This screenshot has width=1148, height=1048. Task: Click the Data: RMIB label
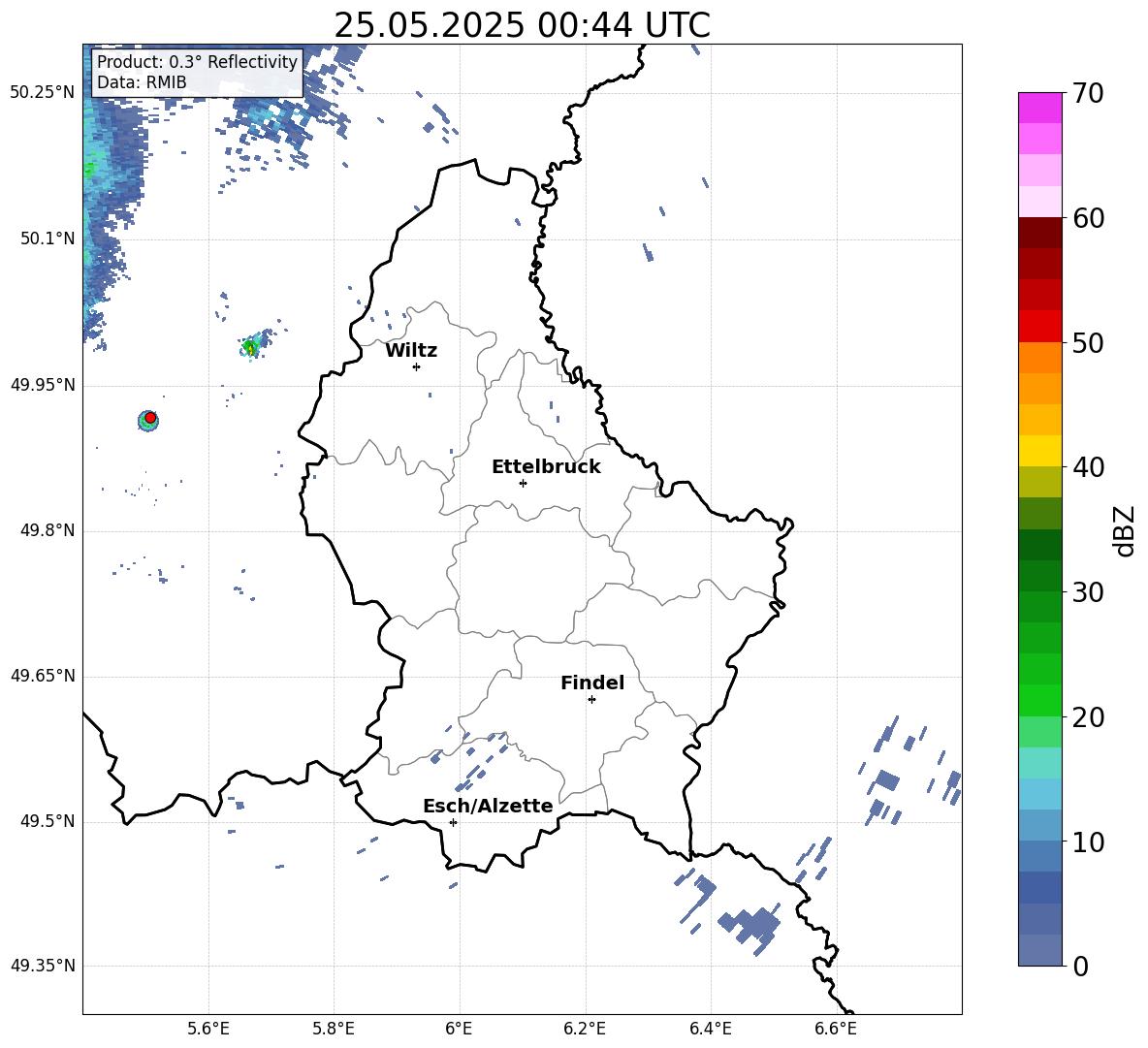(142, 82)
